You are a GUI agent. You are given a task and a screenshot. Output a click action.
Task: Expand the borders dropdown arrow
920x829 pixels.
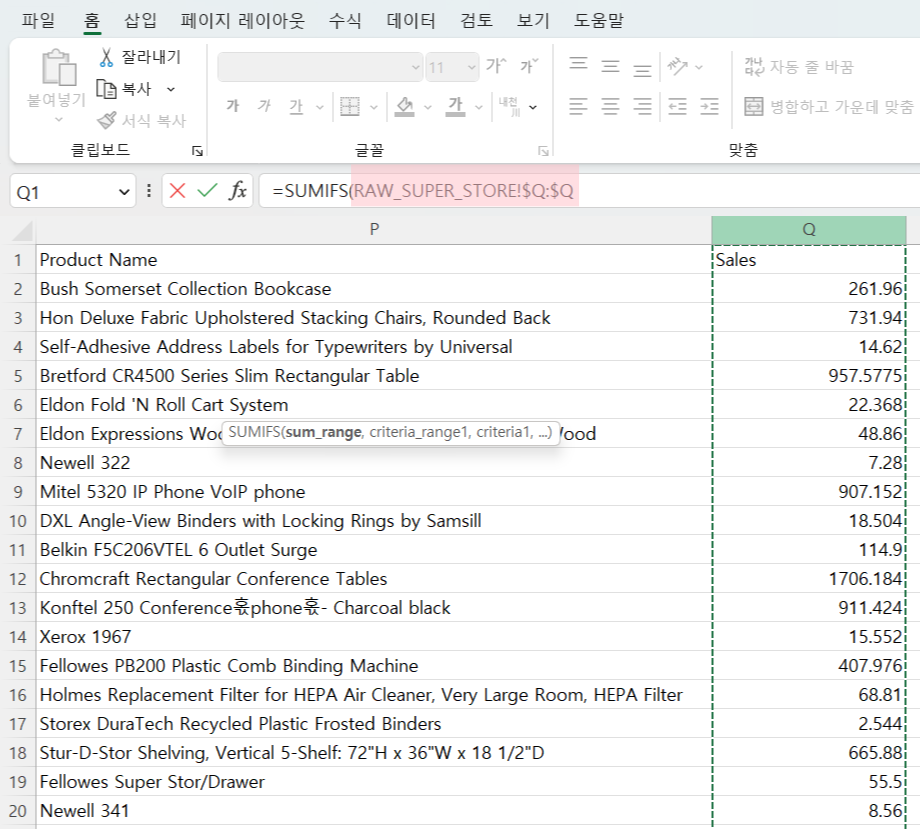[374, 107]
